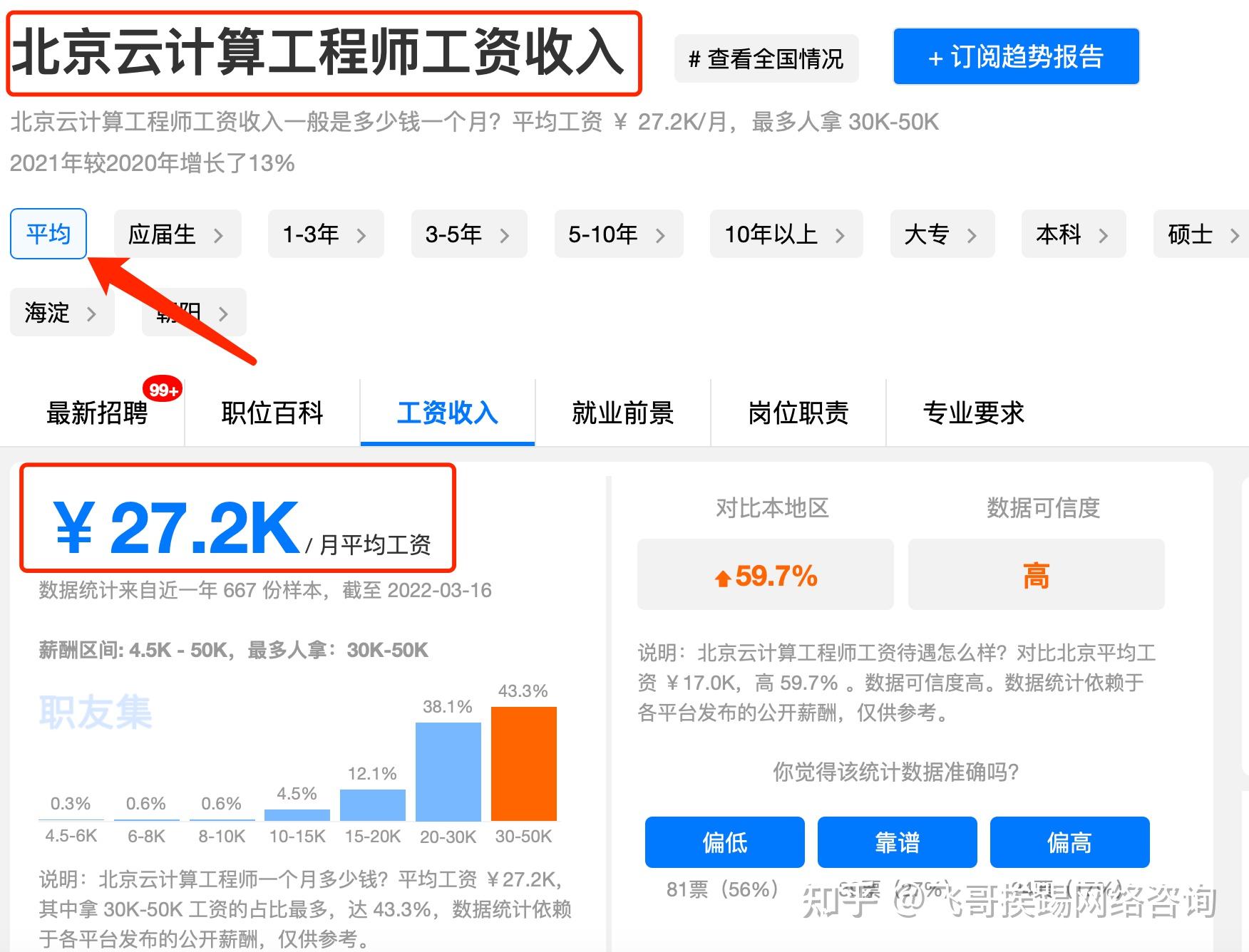The height and width of the screenshot is (952, 1249).
Task: Select the 工资收入 tab
Action: coord(448,413)
